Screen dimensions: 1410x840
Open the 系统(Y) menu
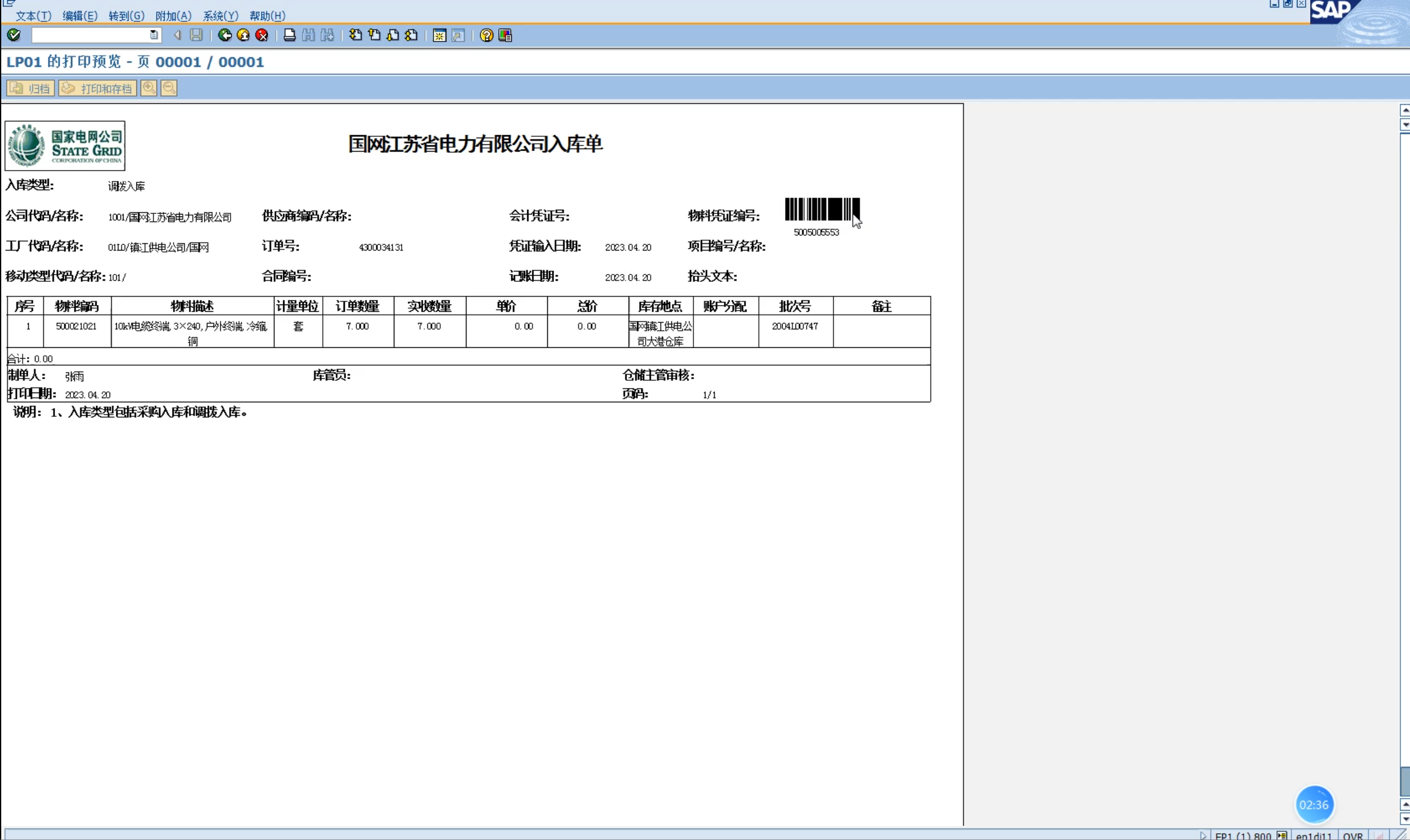pos(220,16)
